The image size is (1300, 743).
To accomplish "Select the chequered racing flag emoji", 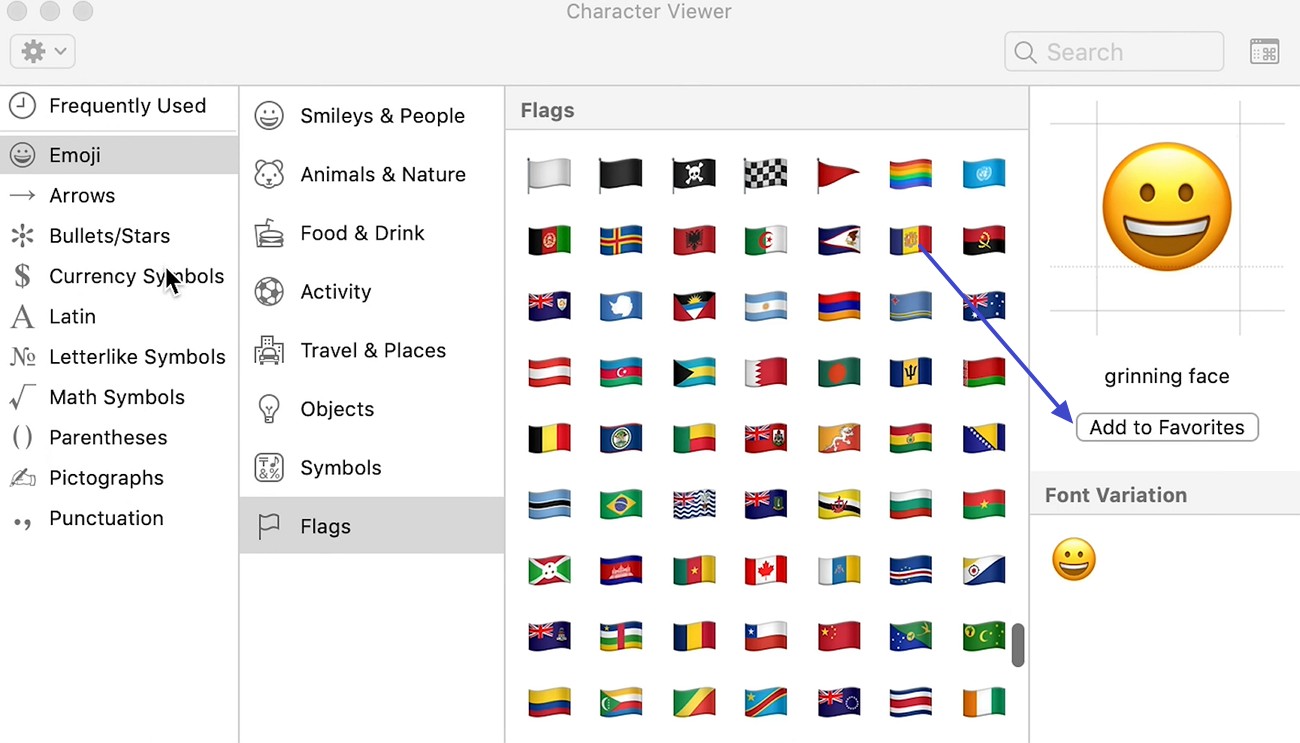I will click(766, 174).
